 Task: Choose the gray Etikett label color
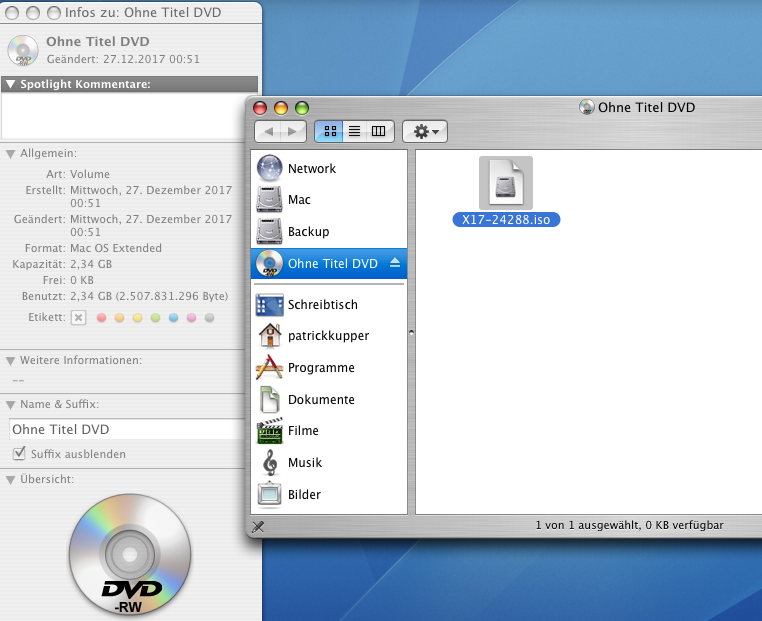[209, 318]
